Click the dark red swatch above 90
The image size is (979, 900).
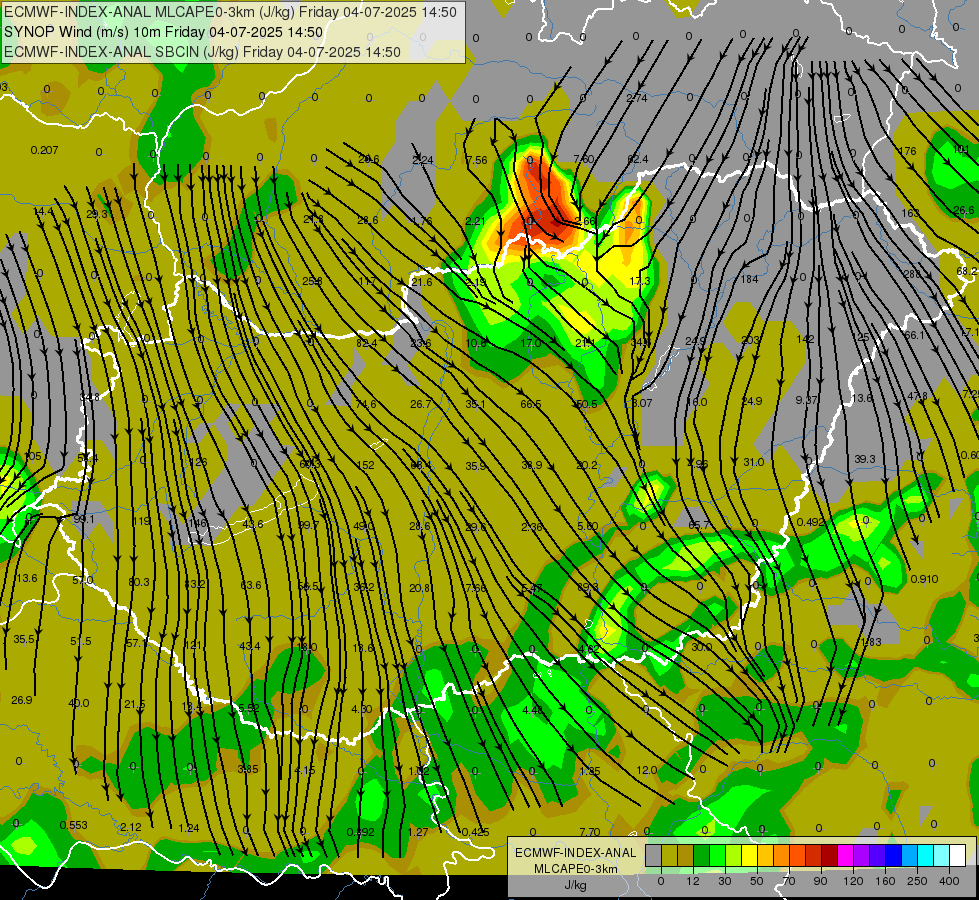[829, 856]
